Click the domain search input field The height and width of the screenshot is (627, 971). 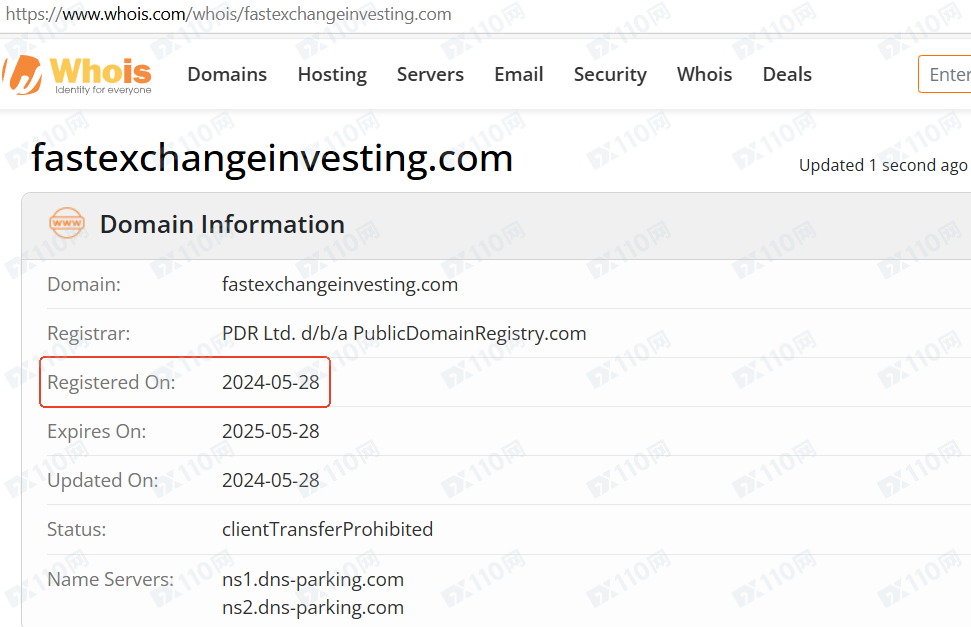click(948, 74)
